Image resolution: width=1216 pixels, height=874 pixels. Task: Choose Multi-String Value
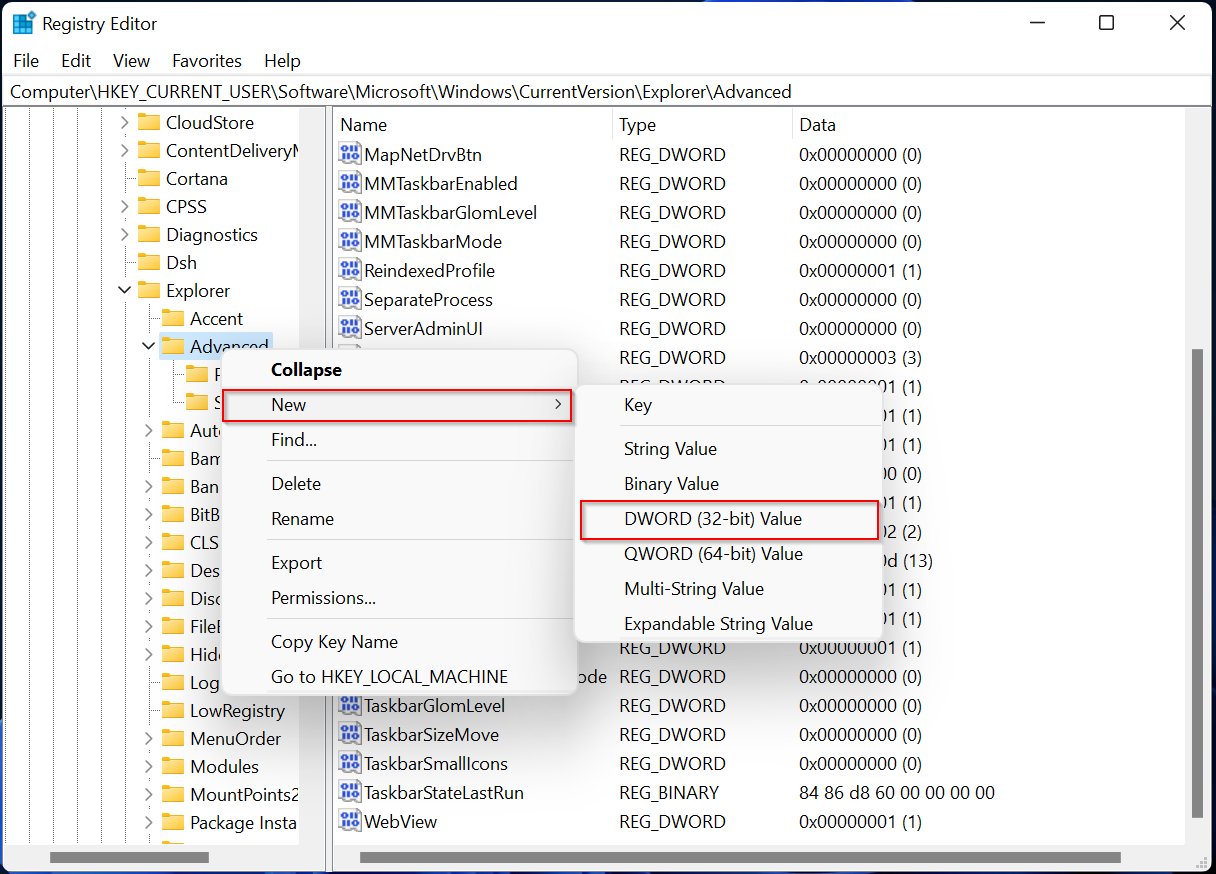tap(729, 589)
